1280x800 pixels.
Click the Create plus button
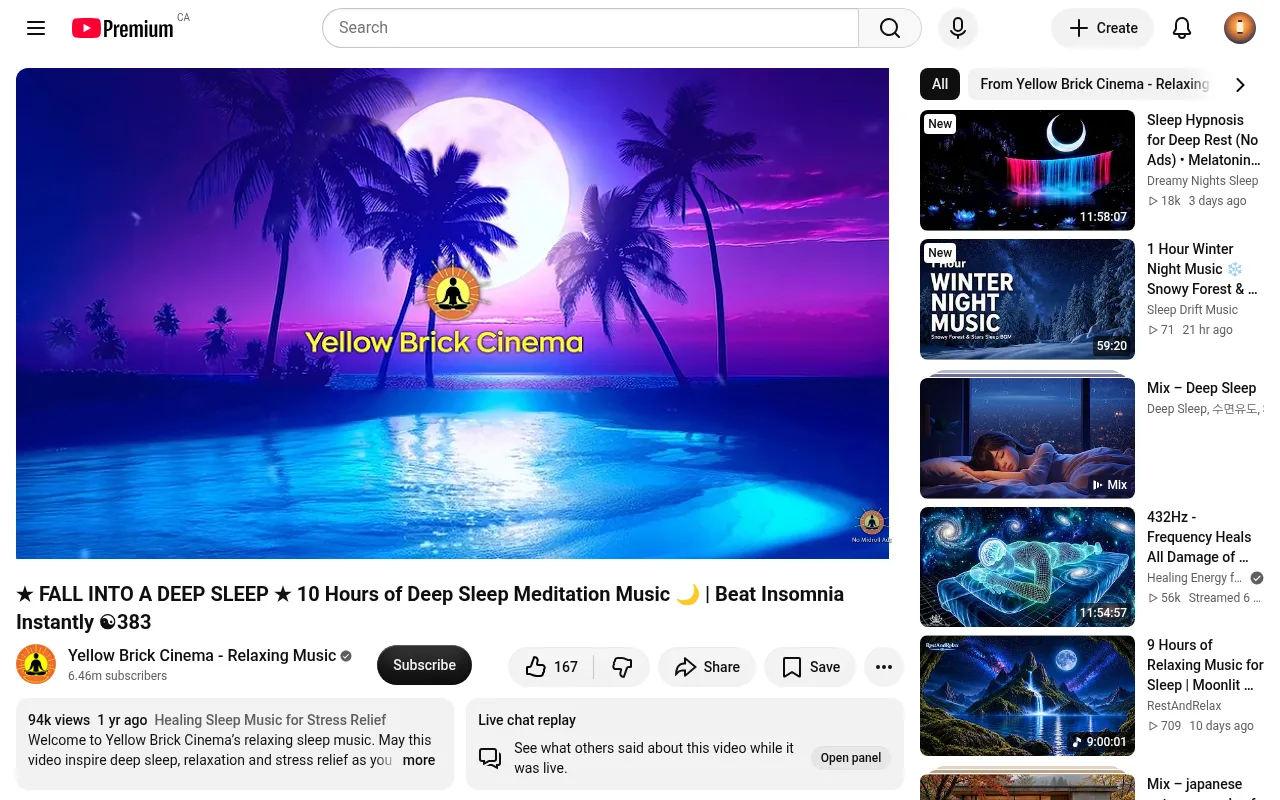coord(1103,28)
